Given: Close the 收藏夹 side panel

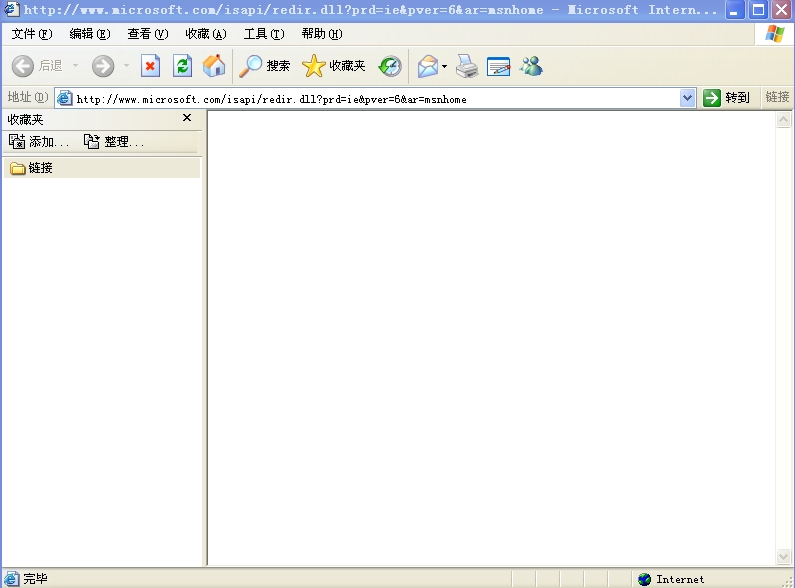Looking at the screenshot, I should coord(186,118).
